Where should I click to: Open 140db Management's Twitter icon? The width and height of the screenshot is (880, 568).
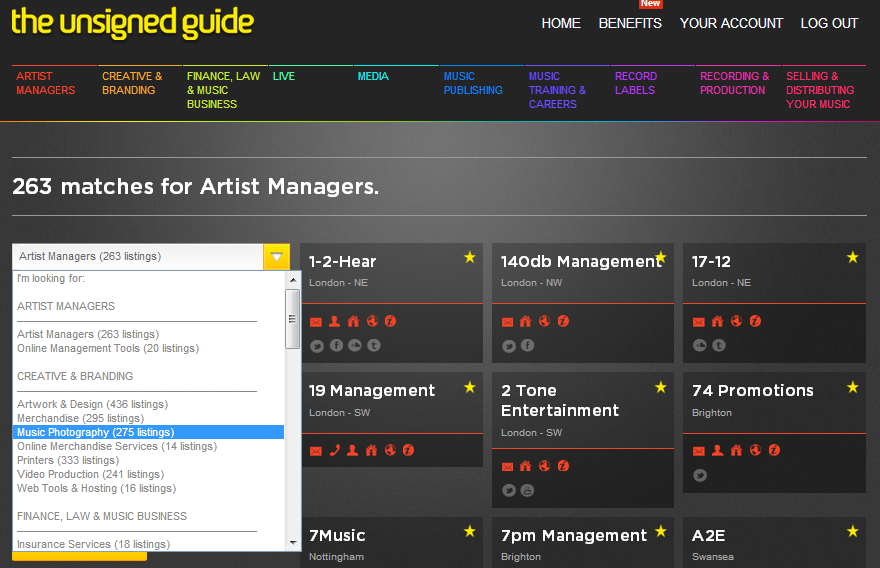pyautogui.click(x=509, y=346)
